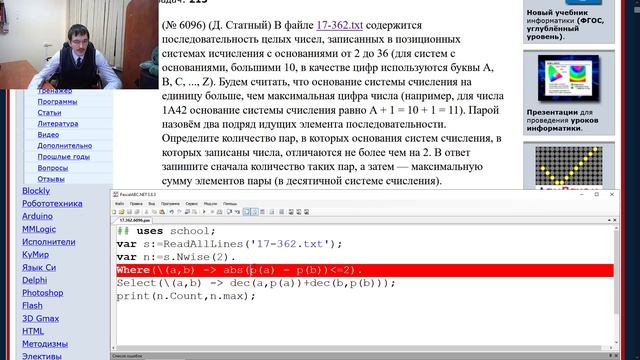Image resolution: width=640 pixels, height=360 pixels.
Task: Click the 'uses school;' code line
Action: coord(166,231)
